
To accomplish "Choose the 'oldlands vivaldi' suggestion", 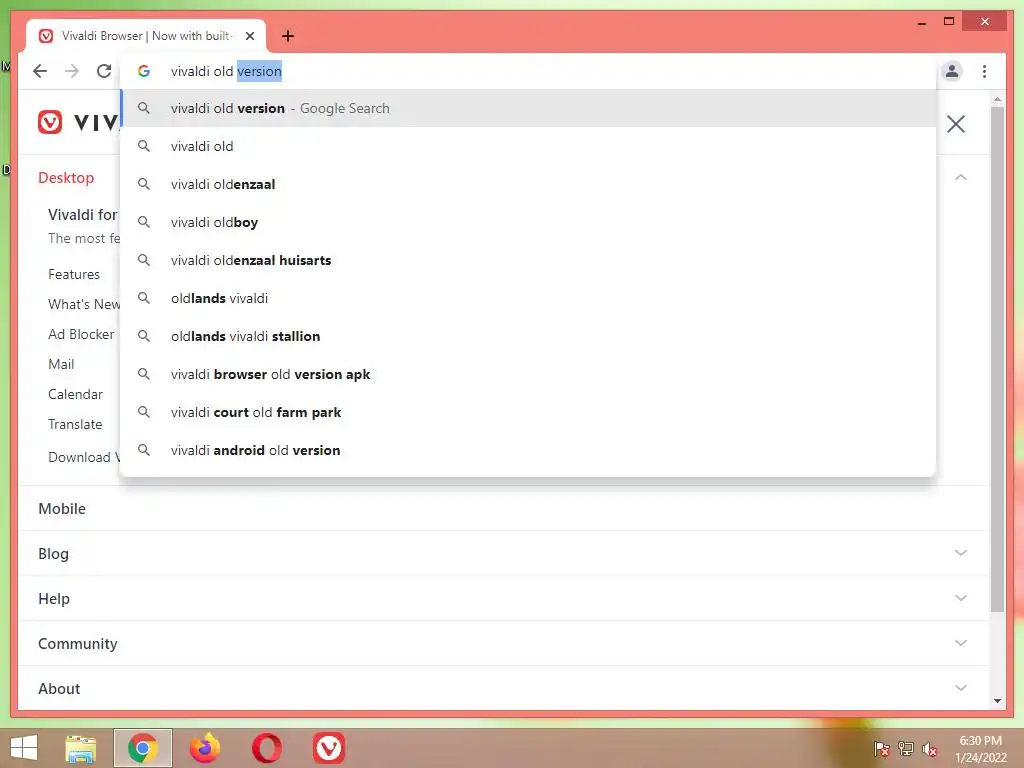I will point(528,298).
